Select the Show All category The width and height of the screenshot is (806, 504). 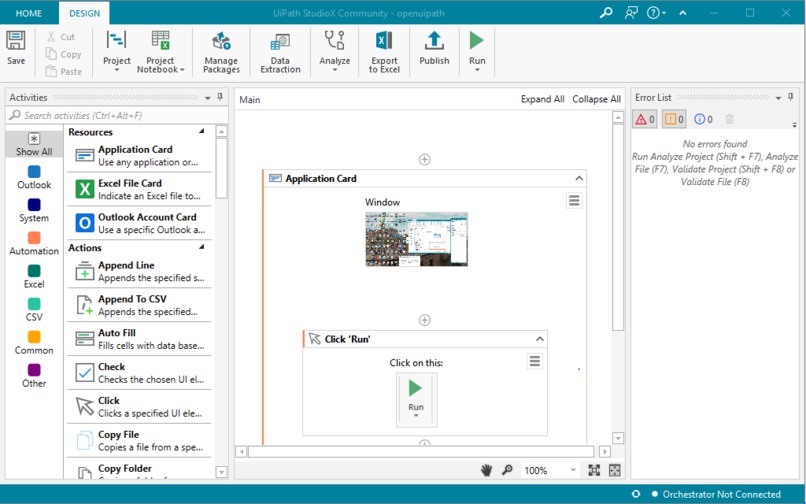pyautogui.click(x=34, y=145)
